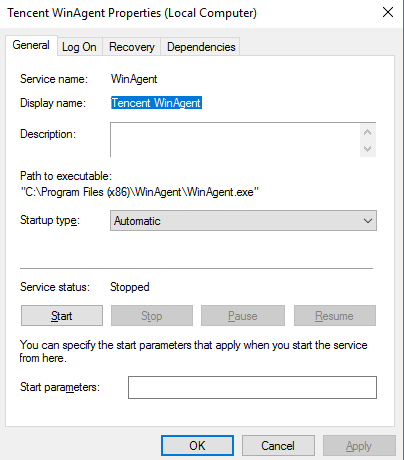Open the Dependencies tab
This screenshot has height=460, width=404.
[201, 47]
